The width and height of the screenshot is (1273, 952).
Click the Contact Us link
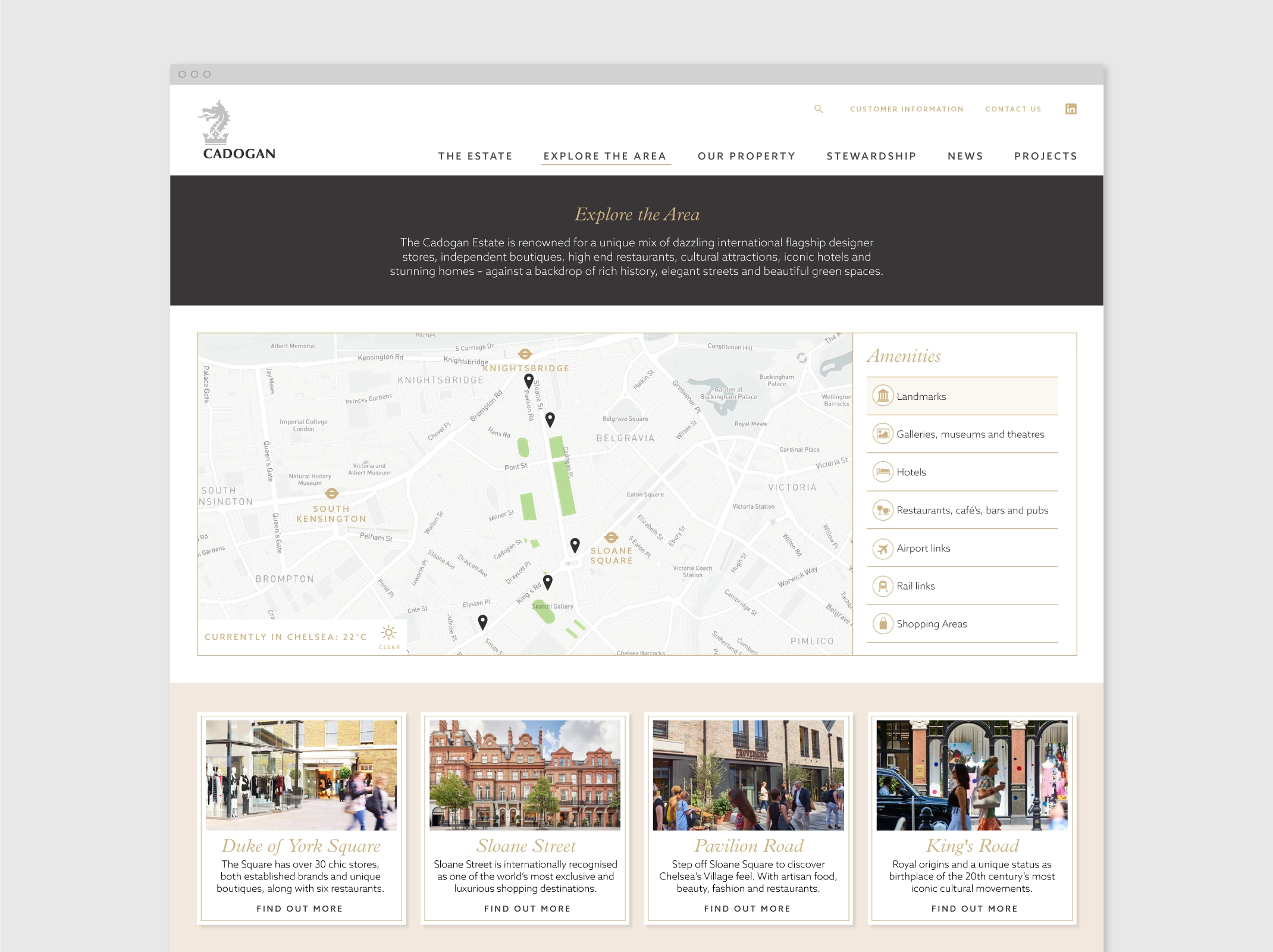(x=1012, y=109)
